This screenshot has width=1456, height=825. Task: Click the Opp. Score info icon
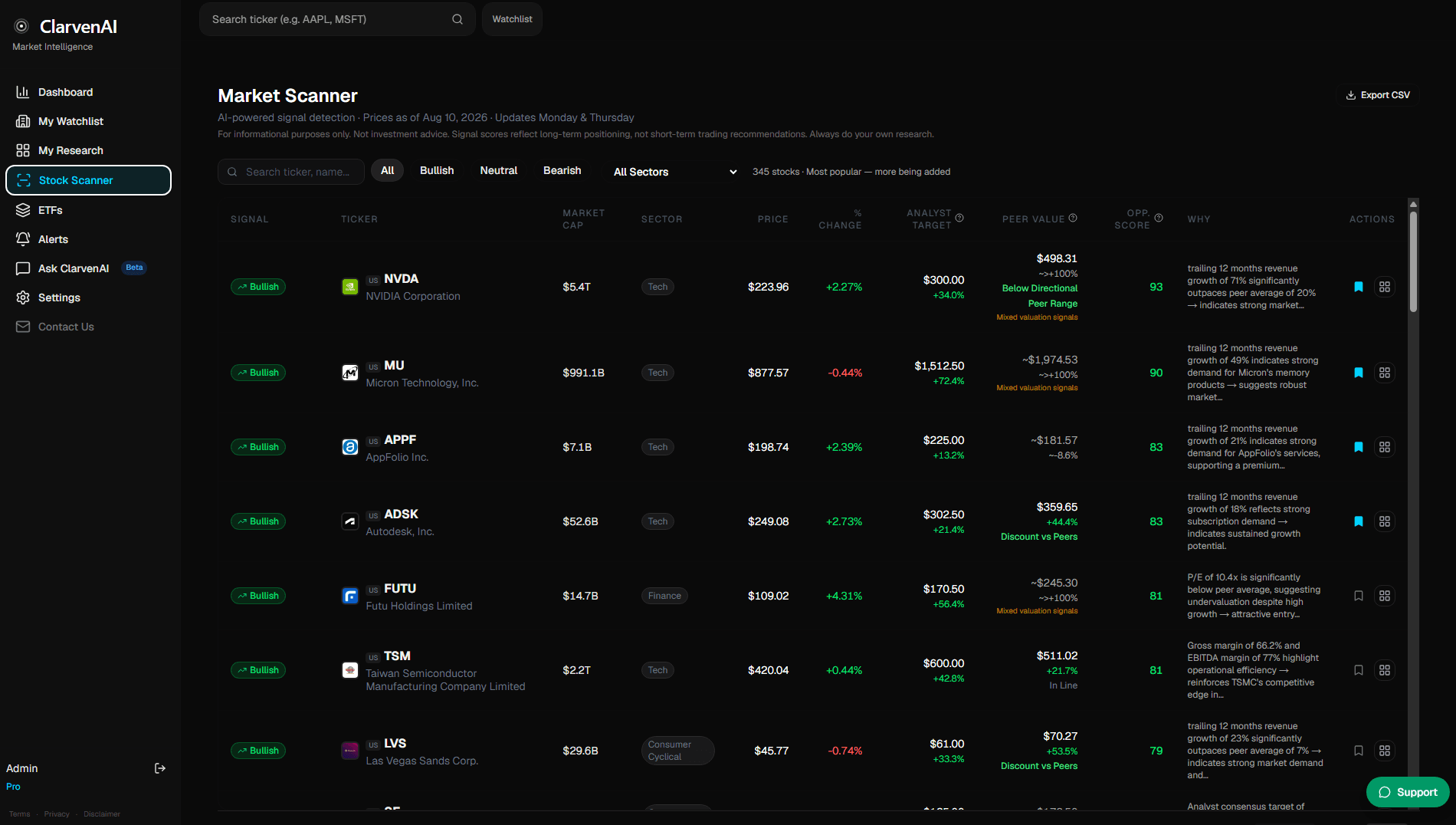pyautogui.click(x=1159, y=218)
